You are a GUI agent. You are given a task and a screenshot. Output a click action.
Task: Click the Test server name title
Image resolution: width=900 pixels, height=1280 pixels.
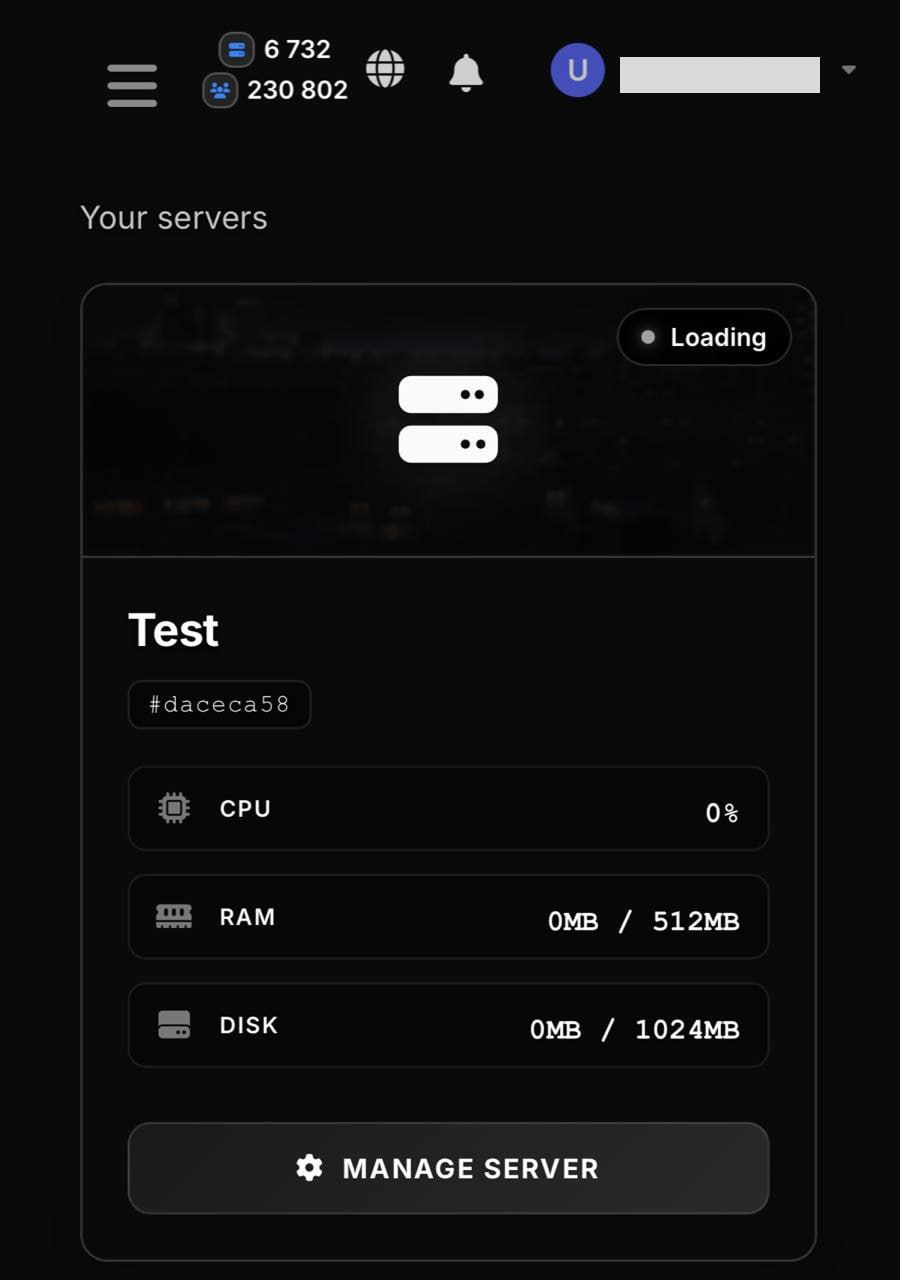pos(173,631)
